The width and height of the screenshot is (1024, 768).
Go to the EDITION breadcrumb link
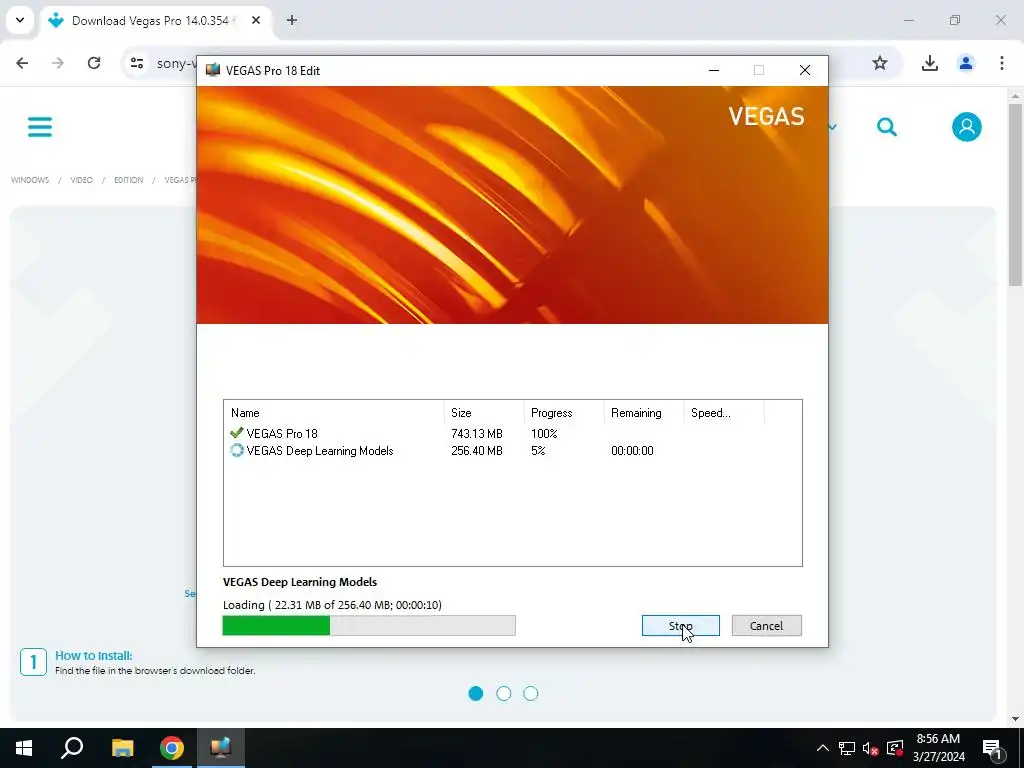(129, 180)
